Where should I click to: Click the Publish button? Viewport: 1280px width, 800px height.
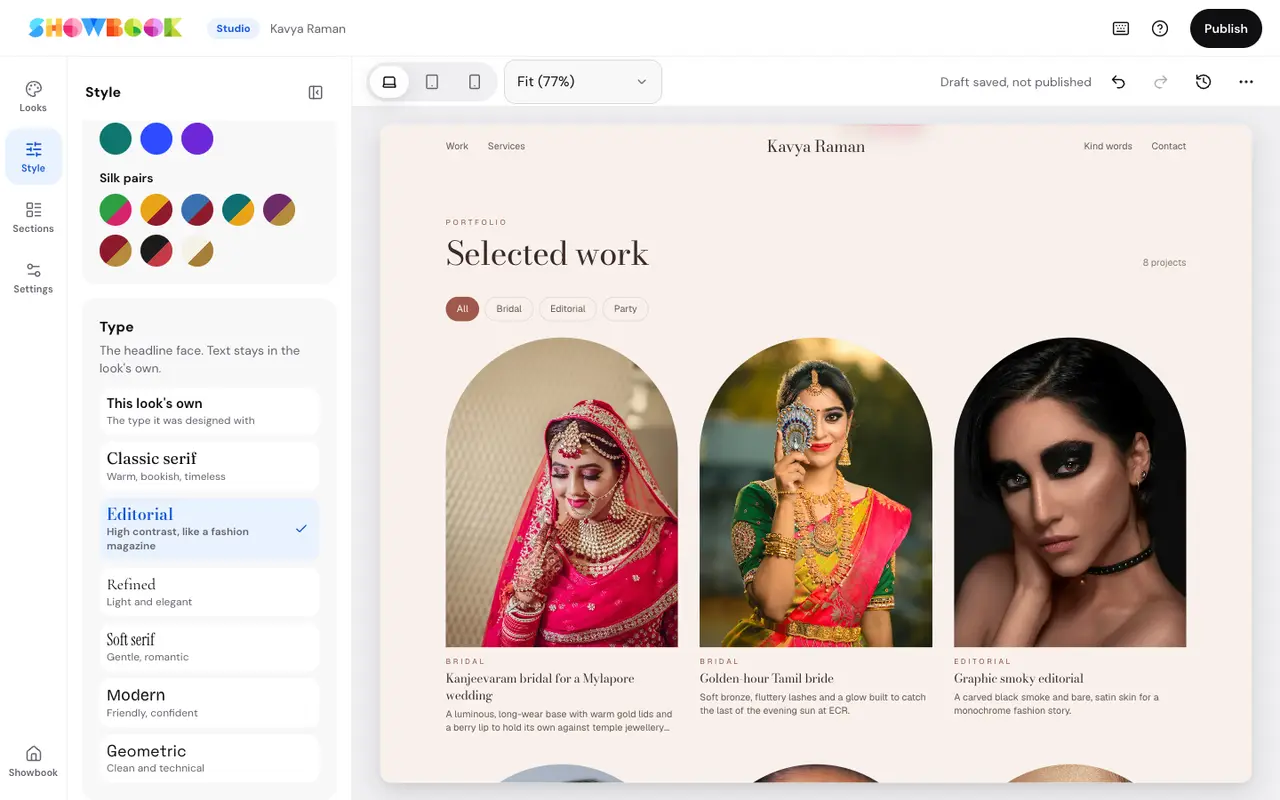click(1225, 29)
